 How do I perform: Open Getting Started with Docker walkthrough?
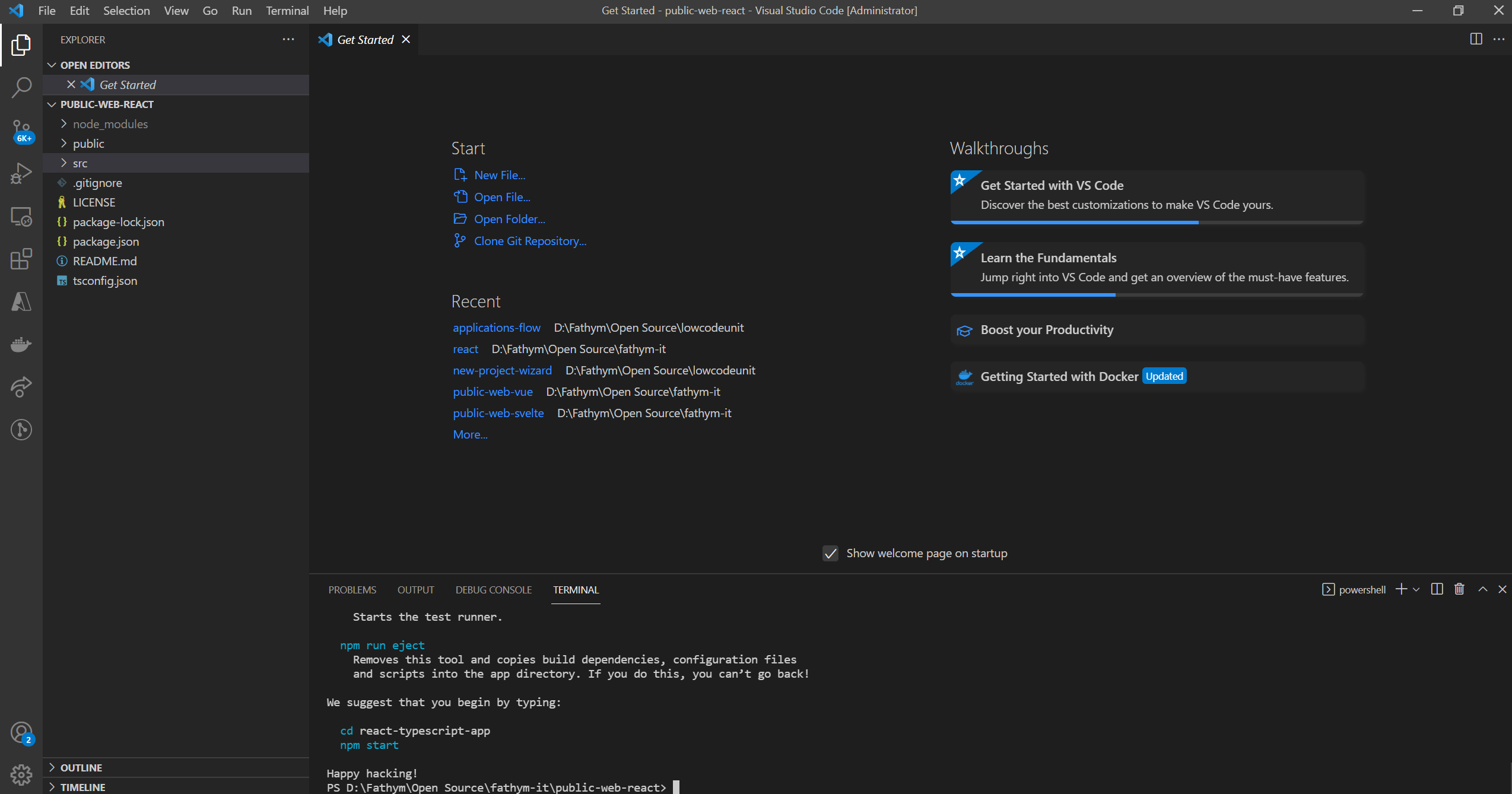pos(1157,377)
